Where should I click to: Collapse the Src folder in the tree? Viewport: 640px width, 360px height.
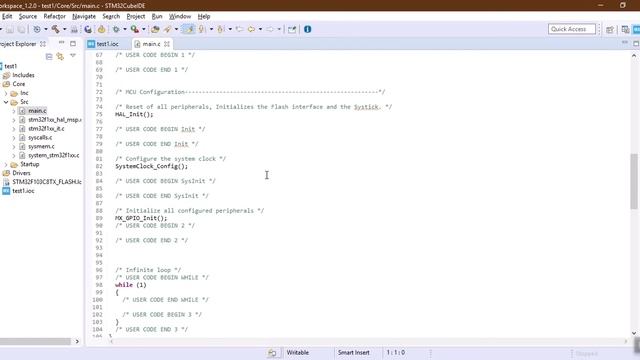pyautogui.click(x=6, y=102)
